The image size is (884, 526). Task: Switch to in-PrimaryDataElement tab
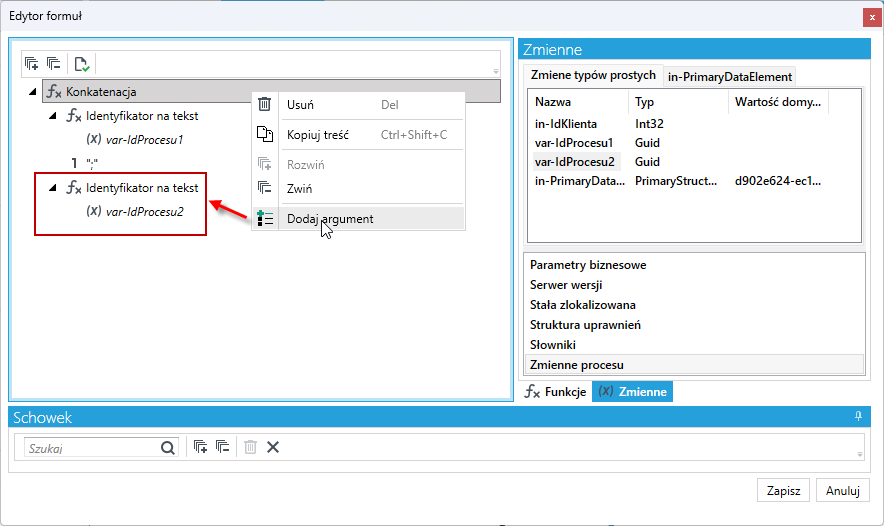730,77
